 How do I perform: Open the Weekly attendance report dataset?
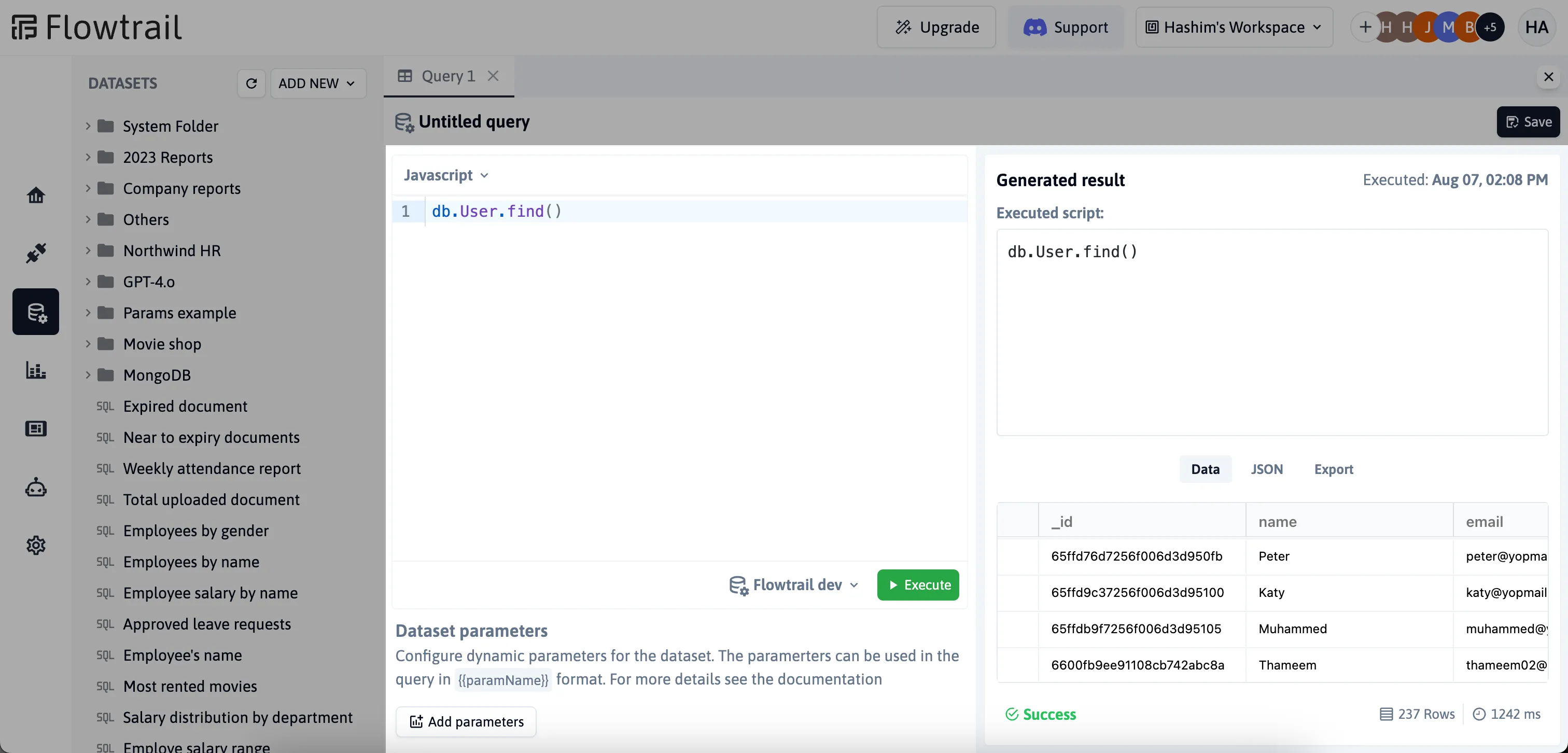coord(211,468)
